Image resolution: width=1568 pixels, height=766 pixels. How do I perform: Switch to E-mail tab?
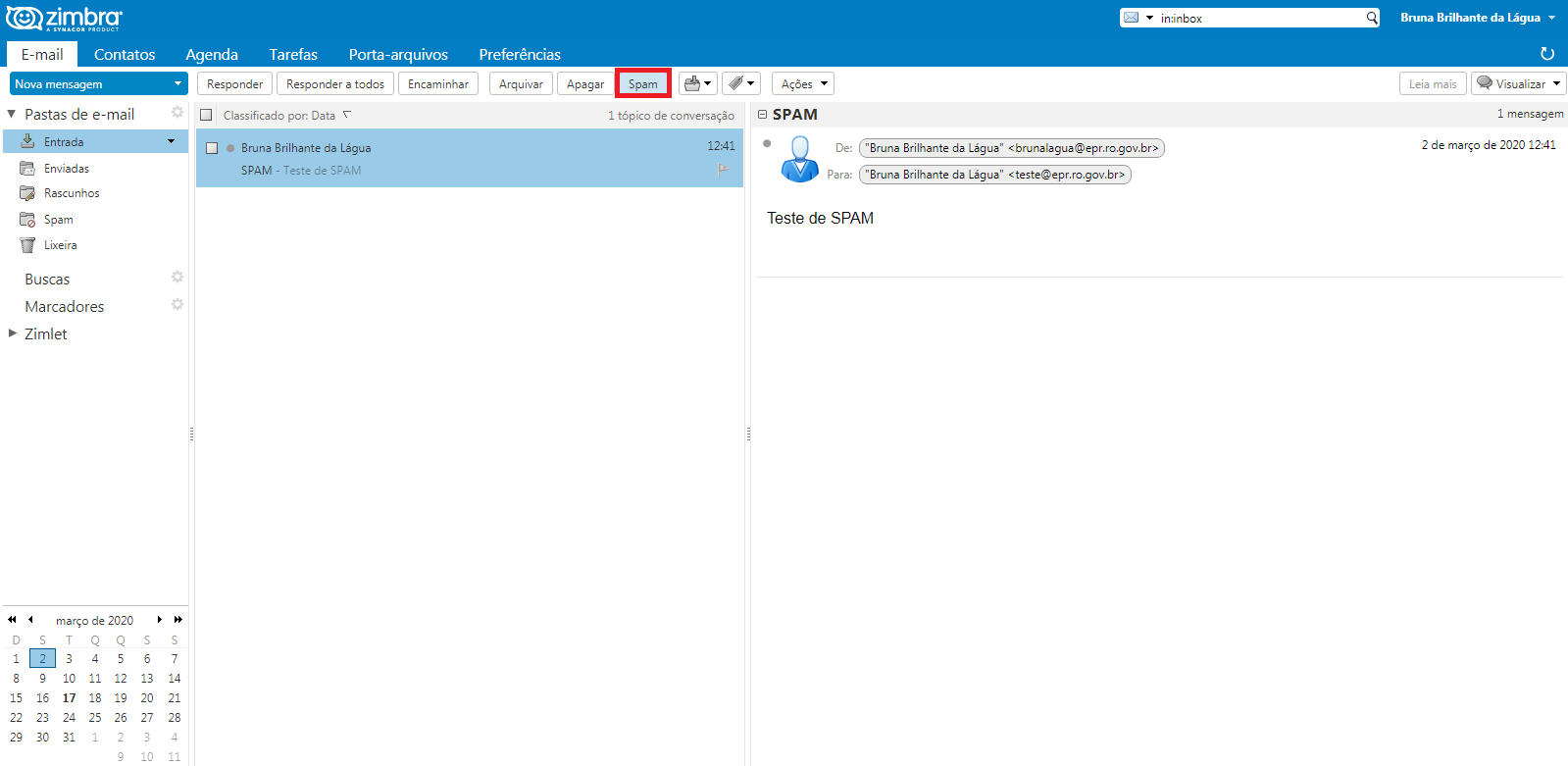pyautogui.click(x=42, y=54)
